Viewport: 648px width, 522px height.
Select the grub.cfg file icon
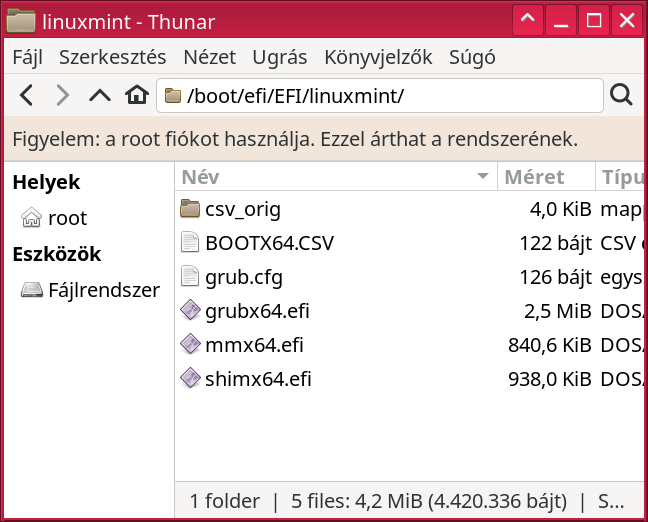click(190, 276)
